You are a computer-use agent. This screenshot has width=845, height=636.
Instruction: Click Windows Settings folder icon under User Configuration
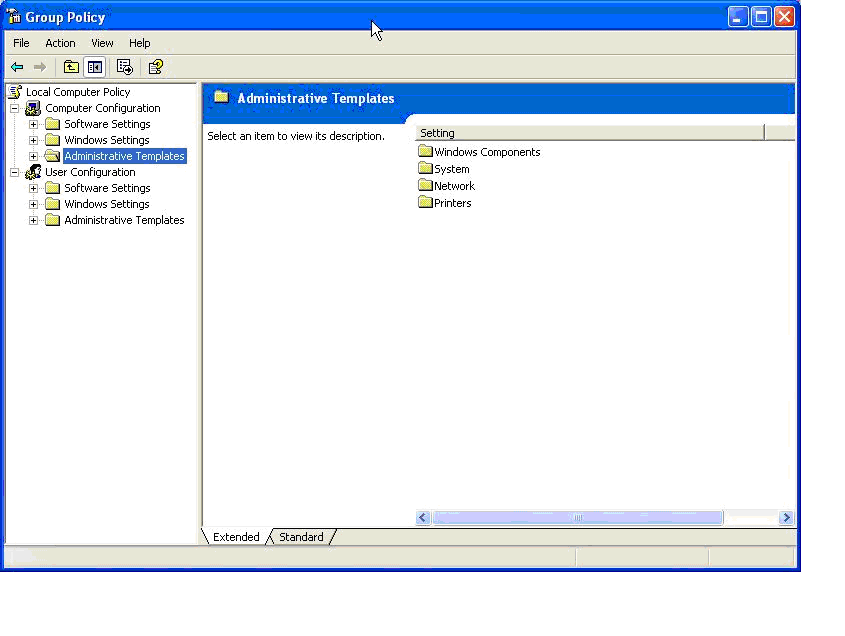click(x=52, y=204)
